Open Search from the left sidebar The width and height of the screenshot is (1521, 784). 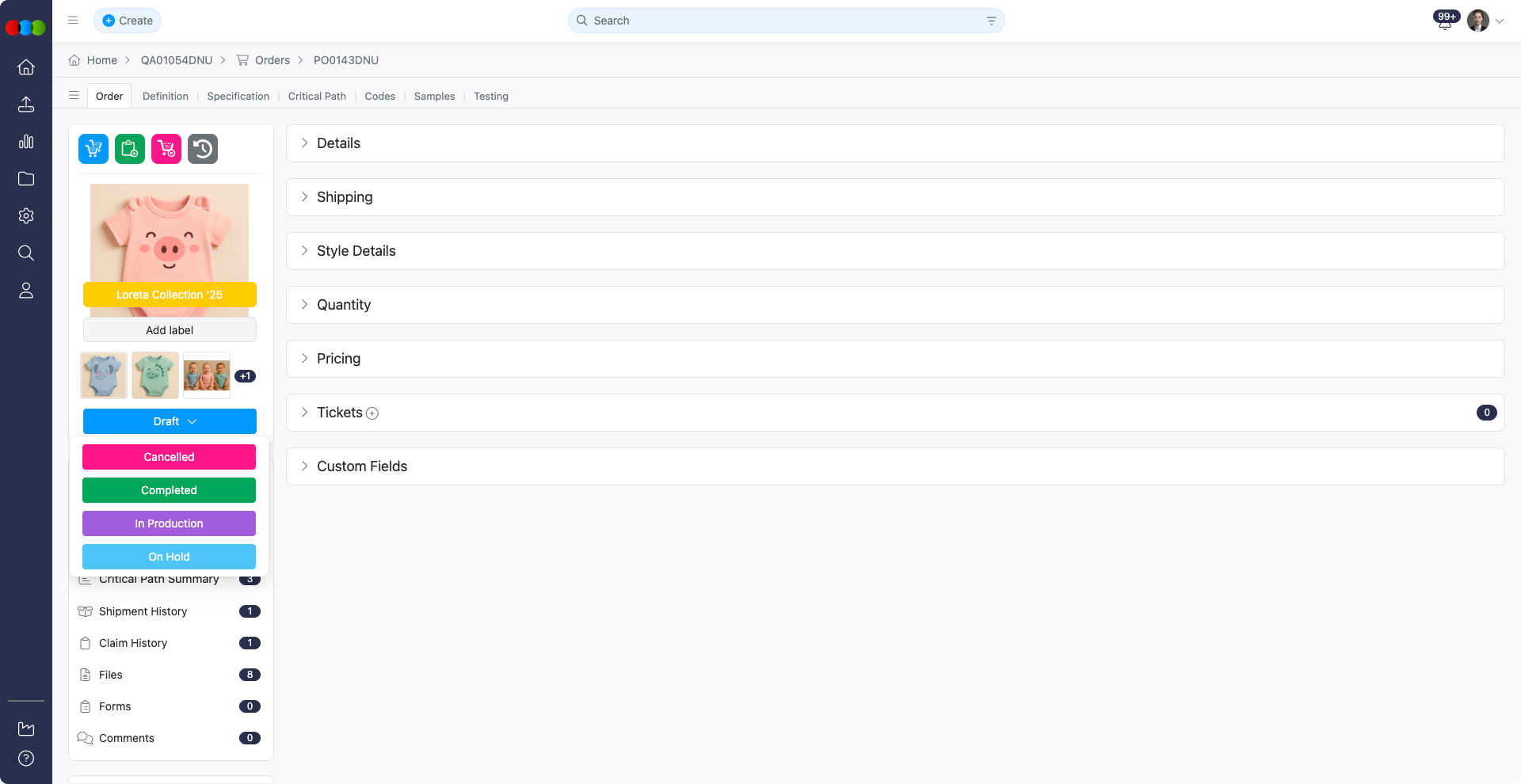pyautogui.click(x=26, y=253)
